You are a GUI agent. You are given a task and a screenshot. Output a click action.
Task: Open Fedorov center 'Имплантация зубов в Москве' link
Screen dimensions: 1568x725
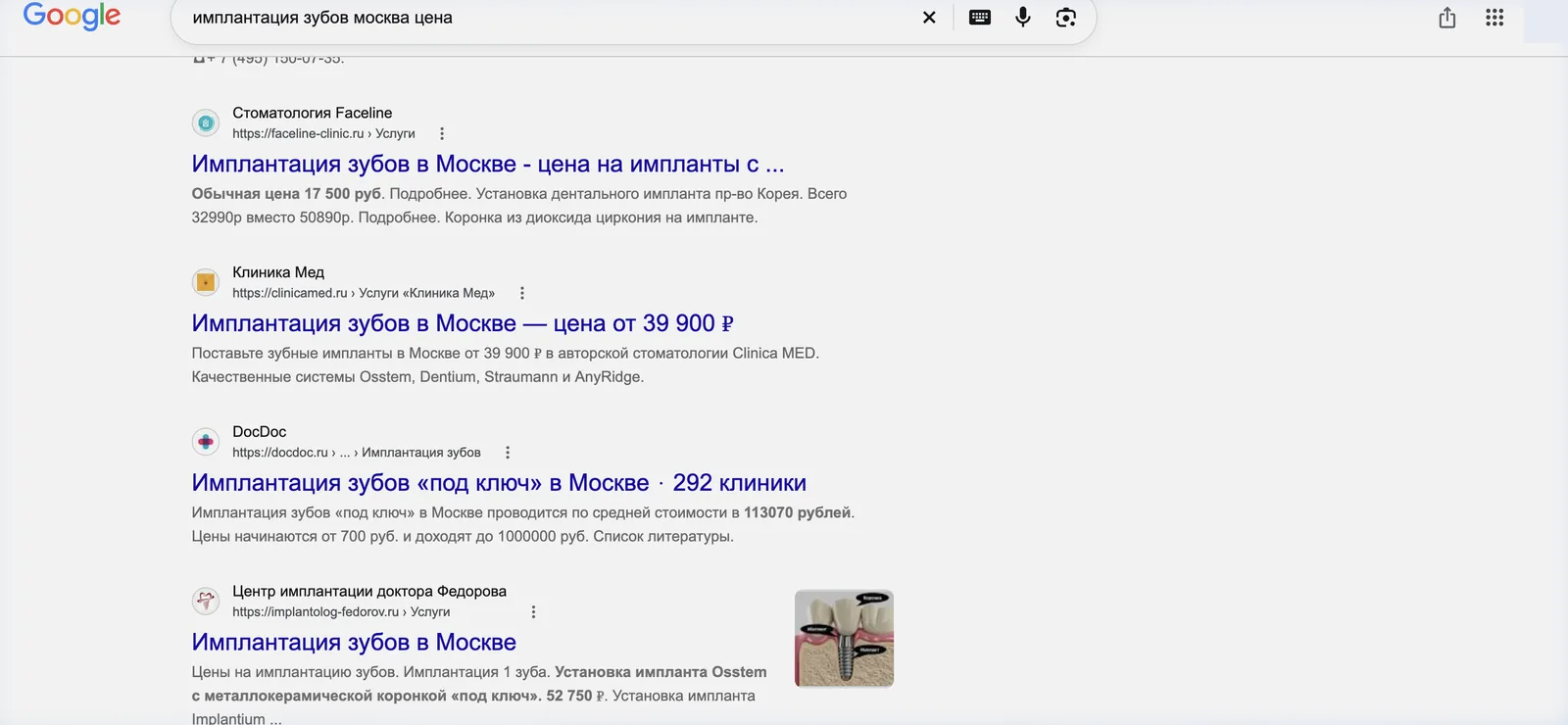click(354, 643)
